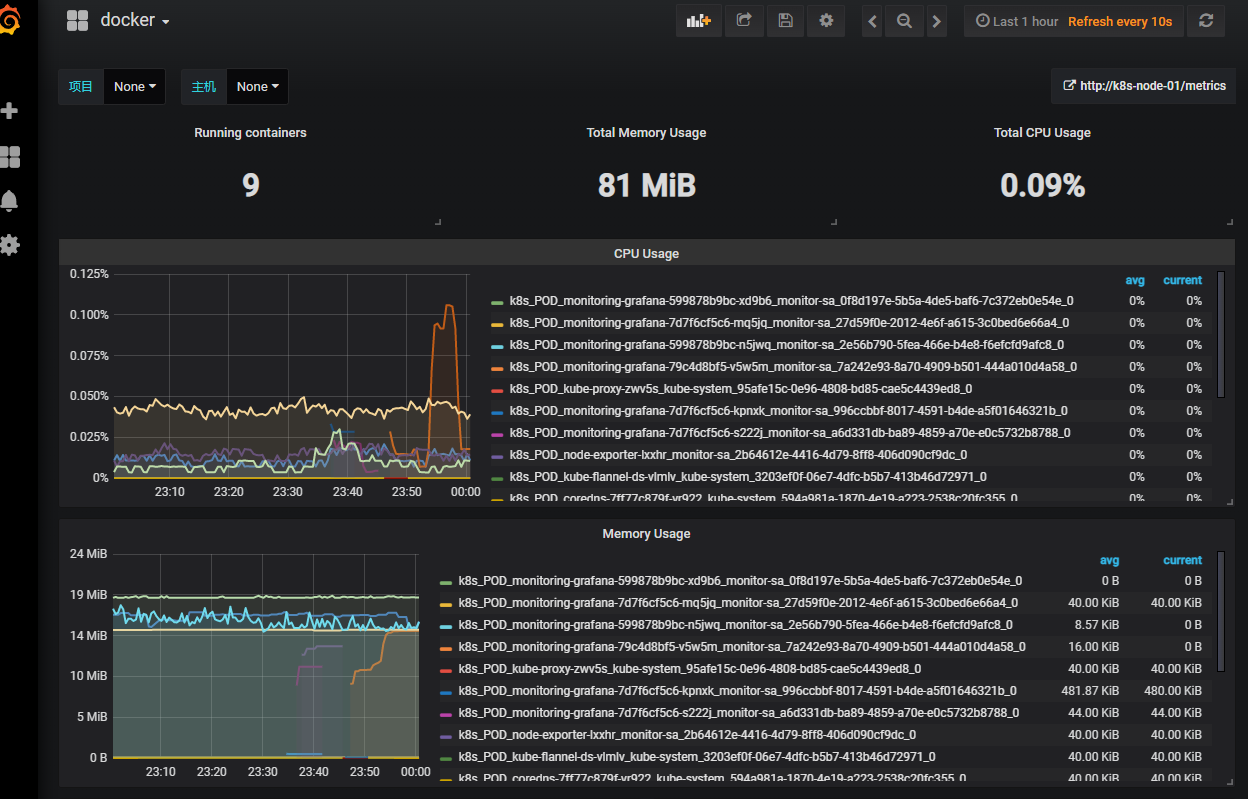Open the Dashboards icon in sidebar

tap(11, 157)
